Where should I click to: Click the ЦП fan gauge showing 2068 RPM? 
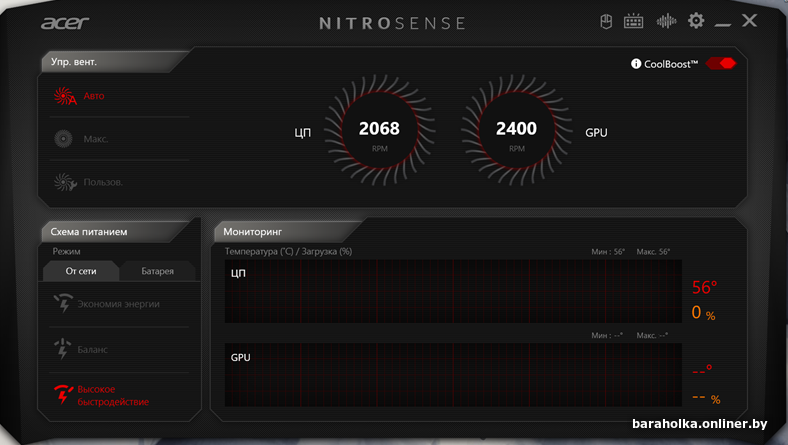pyautogui.click(x=379, y=131)
